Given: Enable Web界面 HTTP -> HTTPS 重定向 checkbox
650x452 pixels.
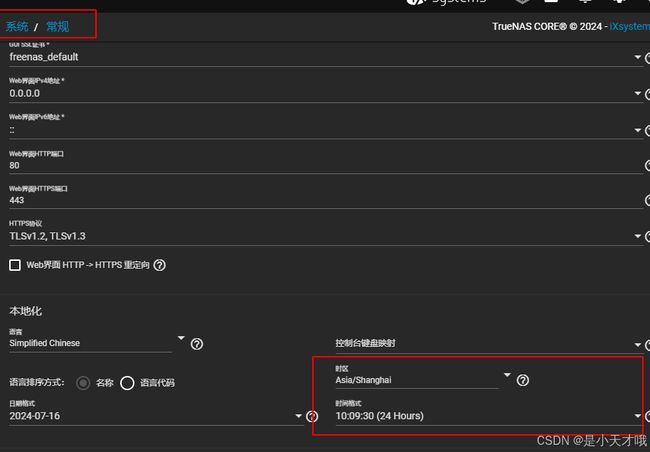Looking at the screenshot, I should click(x=15, y=265).
